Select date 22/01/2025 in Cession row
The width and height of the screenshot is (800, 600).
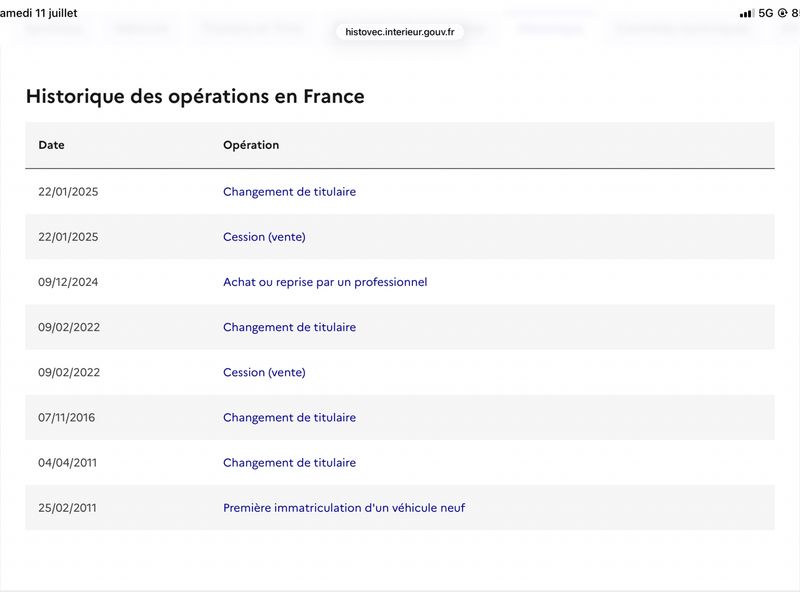coord(68,237)
